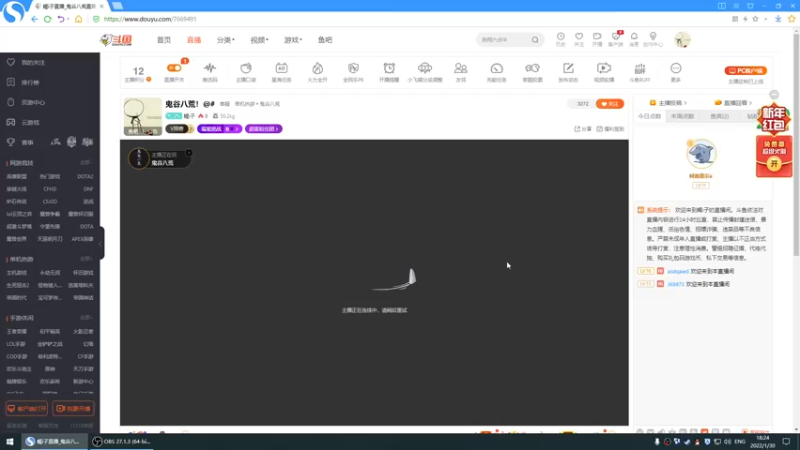Viewport: 800px width, 450px height.
Task: Open the video replay 视频轮播 icon
Action: click(604, 68)
